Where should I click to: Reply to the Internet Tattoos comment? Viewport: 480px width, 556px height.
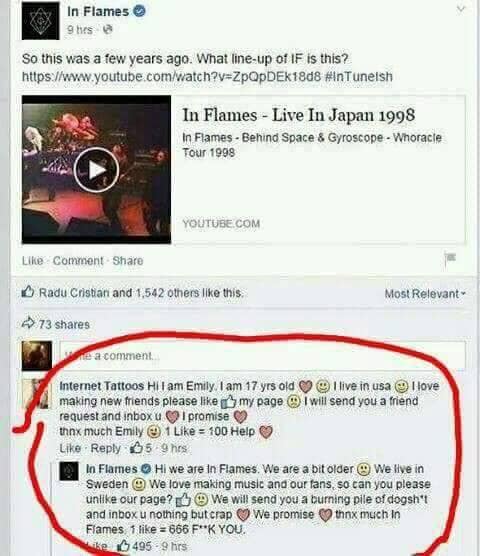tap(106, 448)
